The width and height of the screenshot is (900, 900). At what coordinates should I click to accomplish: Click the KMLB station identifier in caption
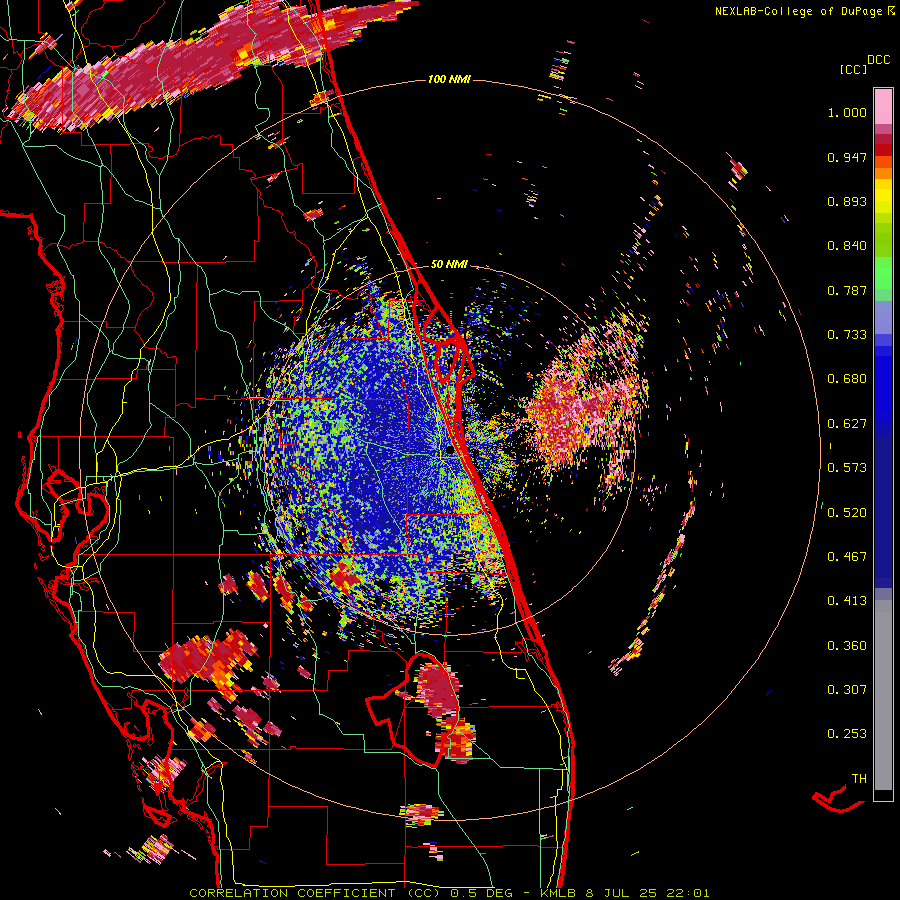[x=560, y=893]
